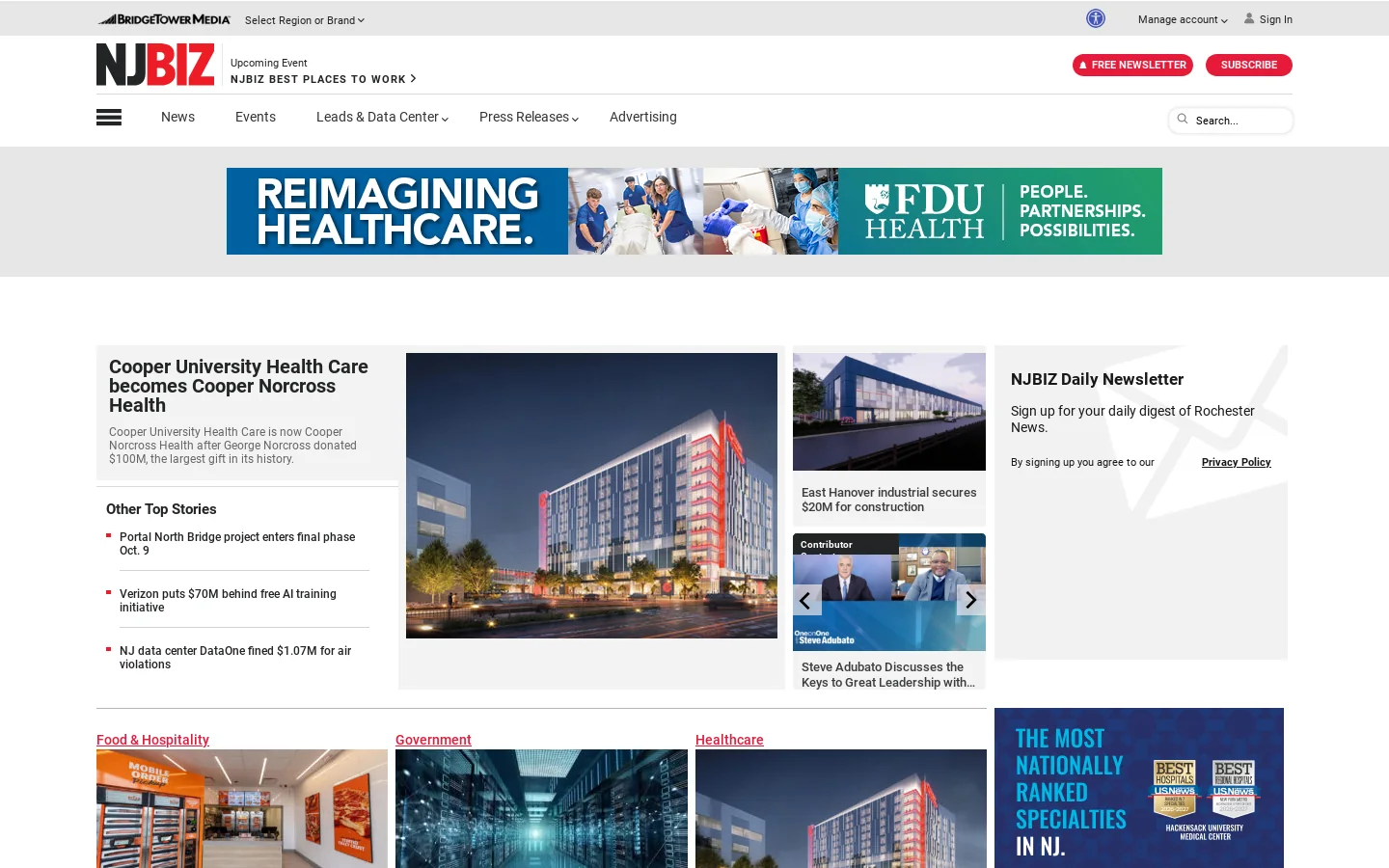Click the NJBIZ logo

(x=155, y=65)
